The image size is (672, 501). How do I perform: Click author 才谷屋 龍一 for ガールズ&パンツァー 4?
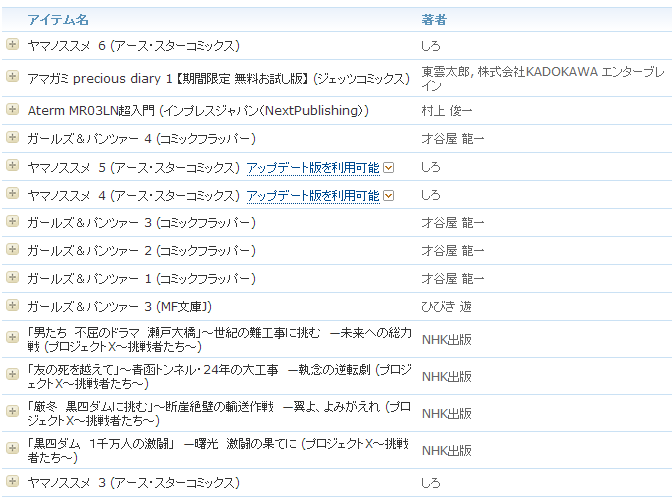tap(453, 139)
